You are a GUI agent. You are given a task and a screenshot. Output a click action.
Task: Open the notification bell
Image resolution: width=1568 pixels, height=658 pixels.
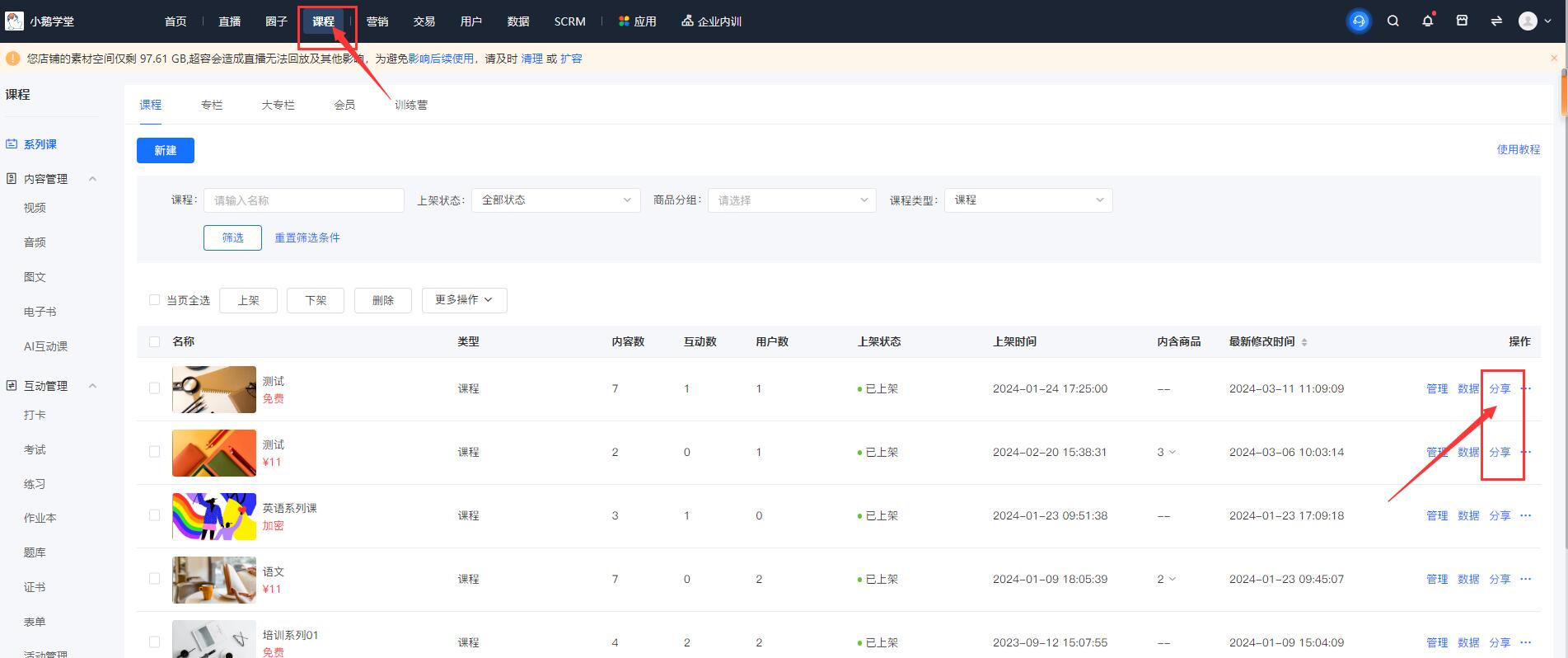(1427, 21)
